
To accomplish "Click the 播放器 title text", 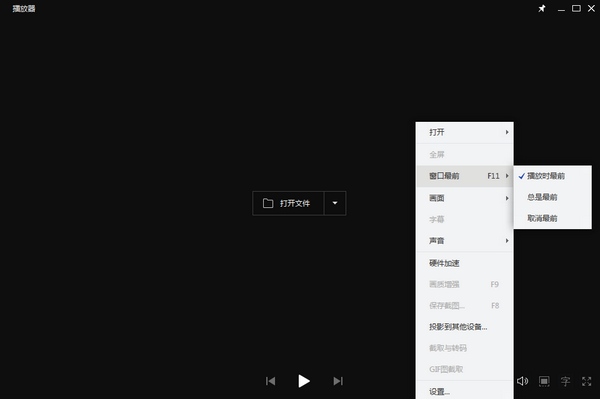I will pos(24,8).
